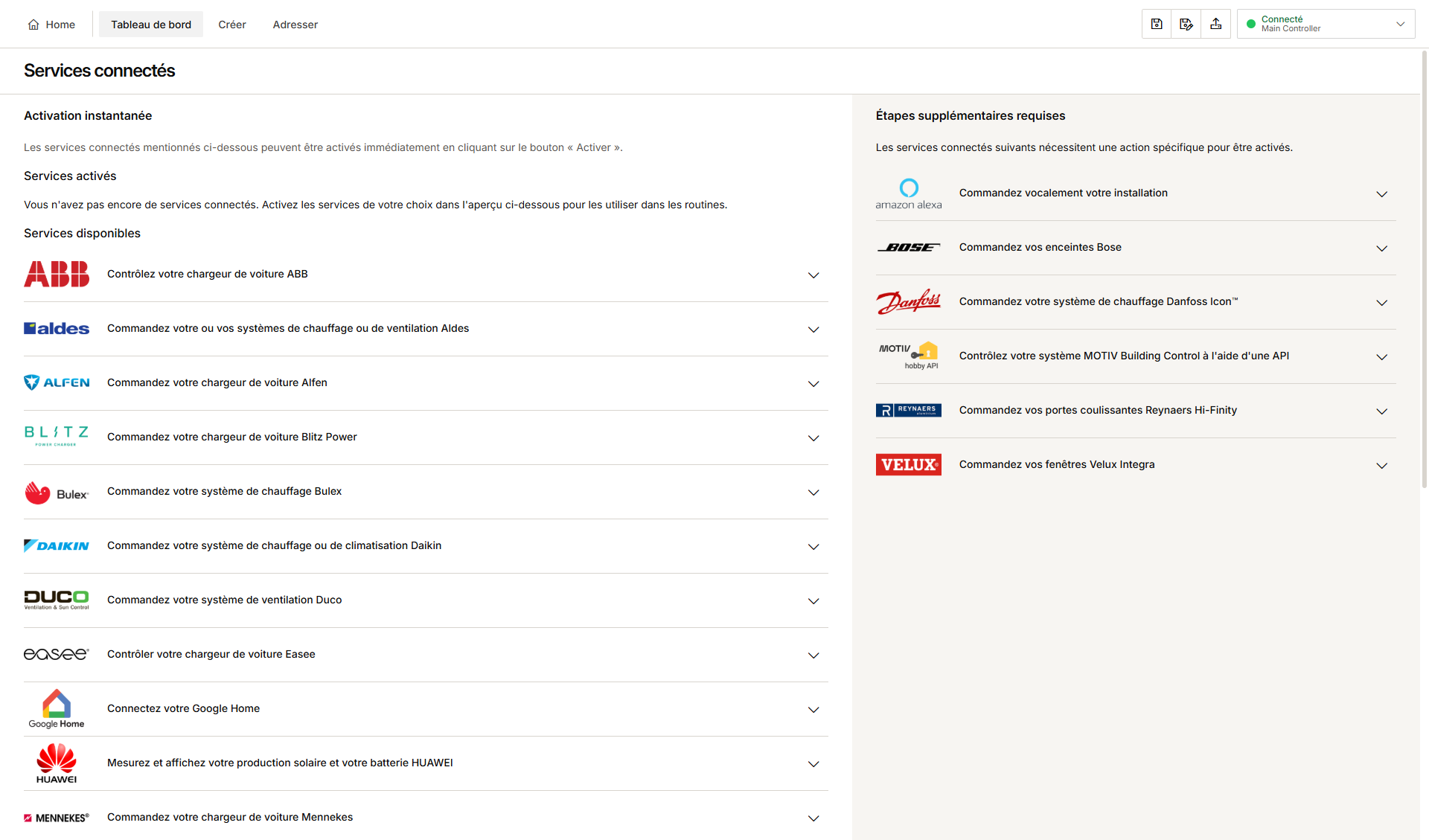
Task: Click the Google Home logo
Action: pyautogui.click(x=57, y=708)
